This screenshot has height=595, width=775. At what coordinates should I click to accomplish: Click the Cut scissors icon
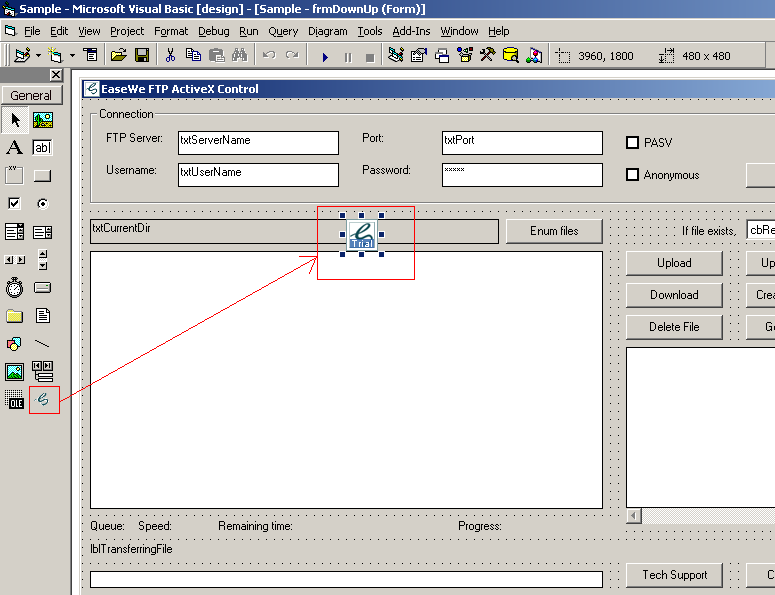(x=171, y=55)
